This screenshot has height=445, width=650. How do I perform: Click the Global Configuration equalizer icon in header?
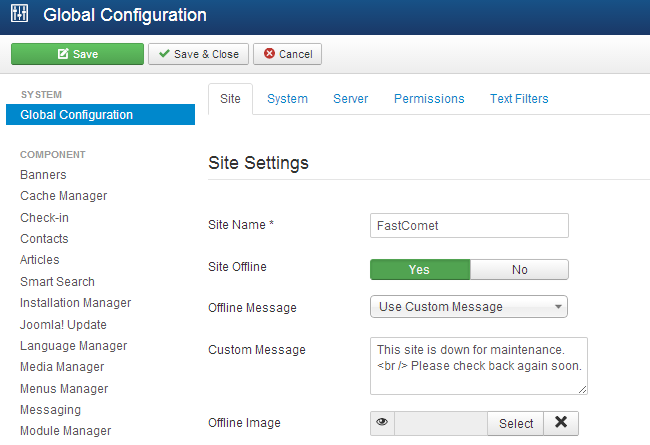(x=20, y=16)
